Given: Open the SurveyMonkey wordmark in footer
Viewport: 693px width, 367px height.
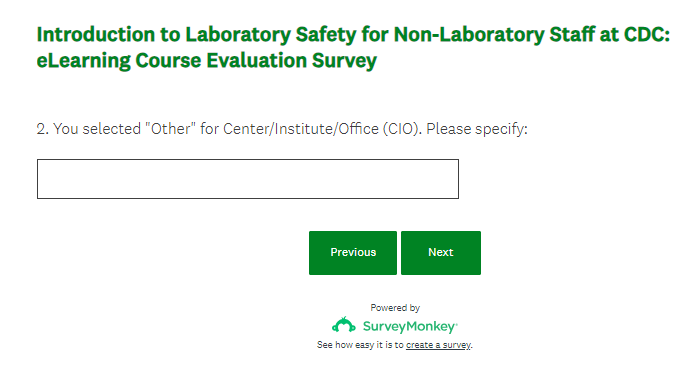Looking at the screenshot, I should (410, 327).
